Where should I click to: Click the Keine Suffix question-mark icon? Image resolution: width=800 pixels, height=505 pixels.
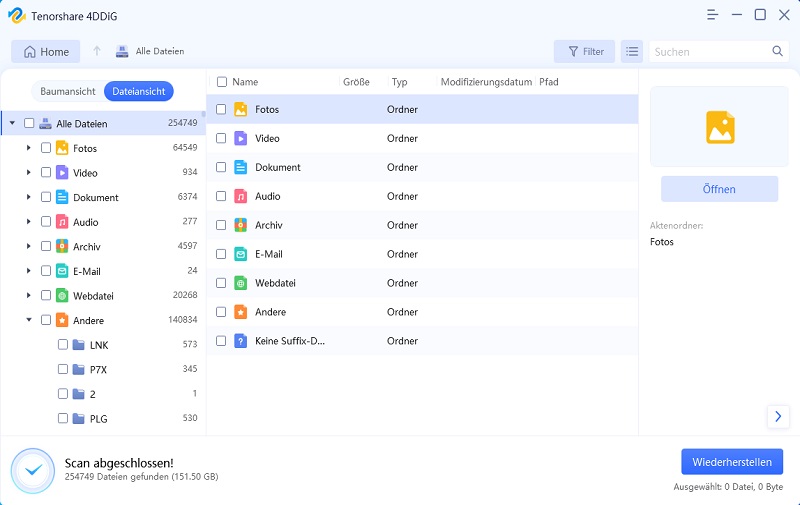click(240, 341)
